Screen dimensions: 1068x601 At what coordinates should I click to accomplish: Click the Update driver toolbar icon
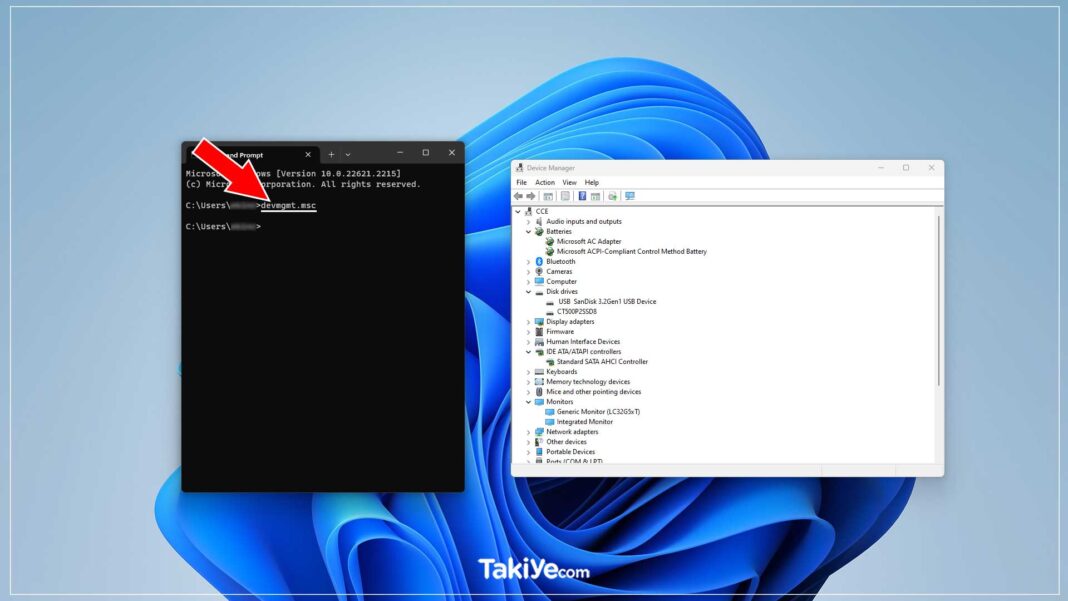click(x=612, y=196)
